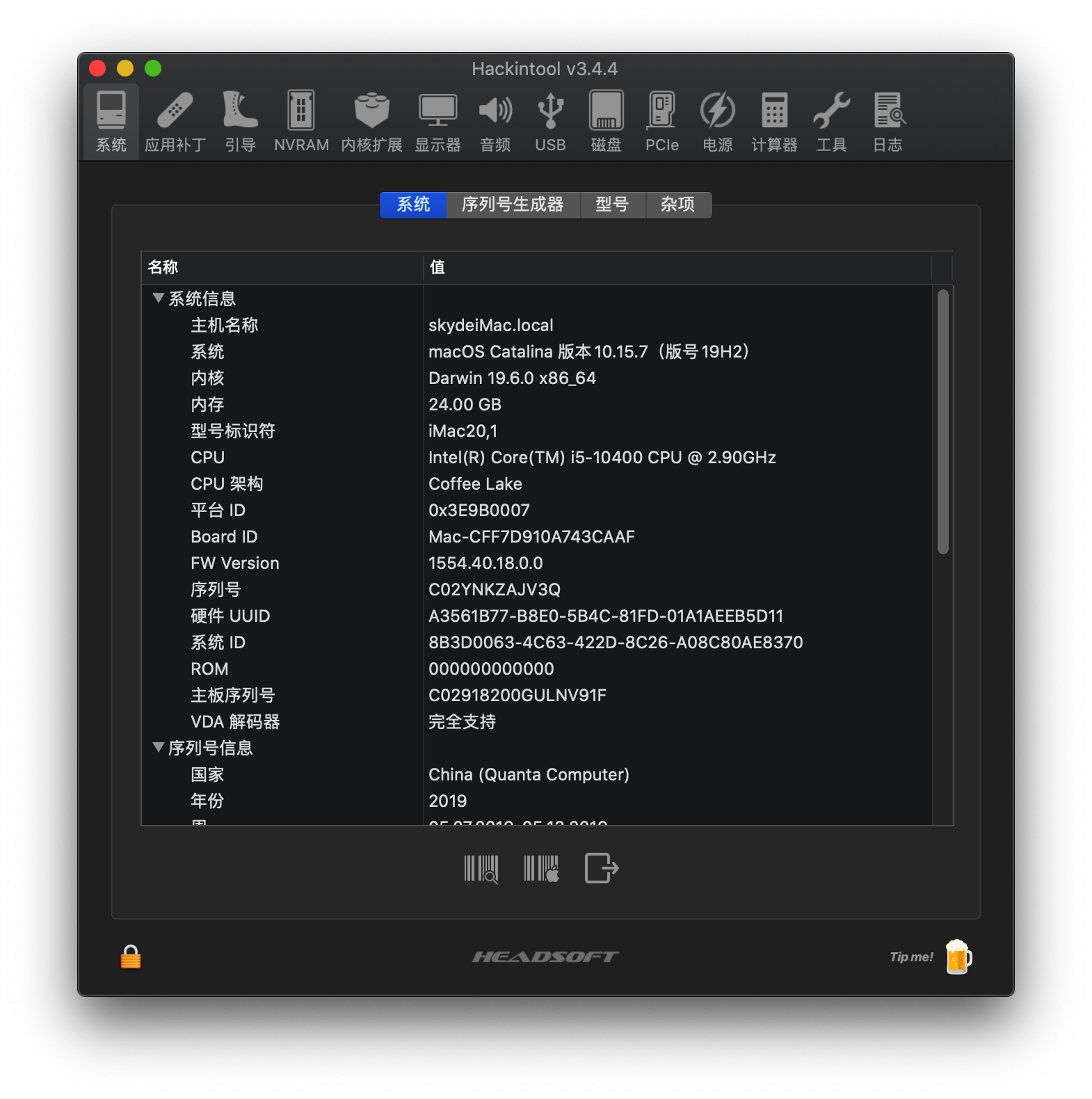1092x1099 pixels.
Task: Minimize the Hackintool window
Action: 125,68
